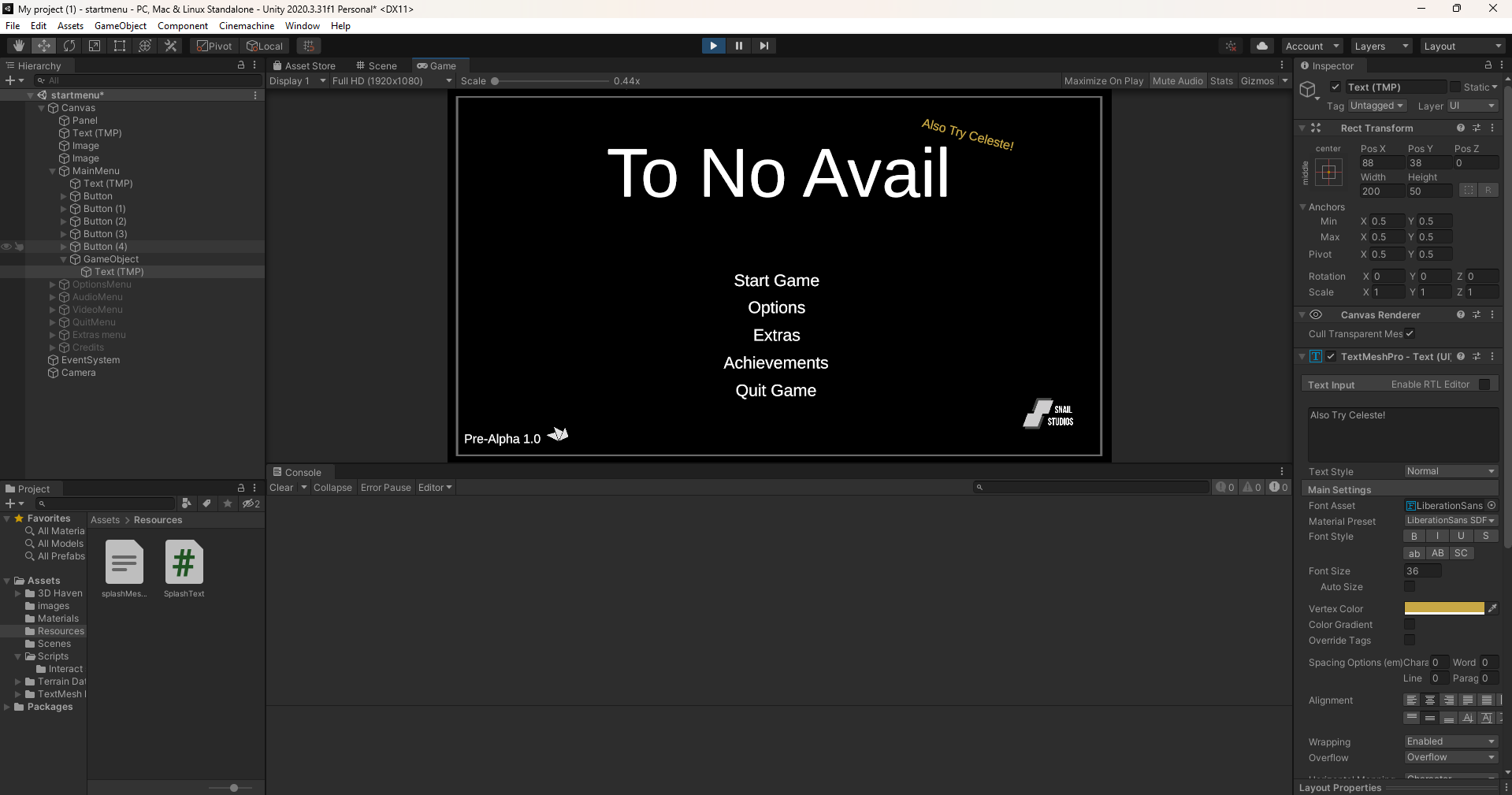Enable the Auto Size checkbox

[x=1410, y=586]
